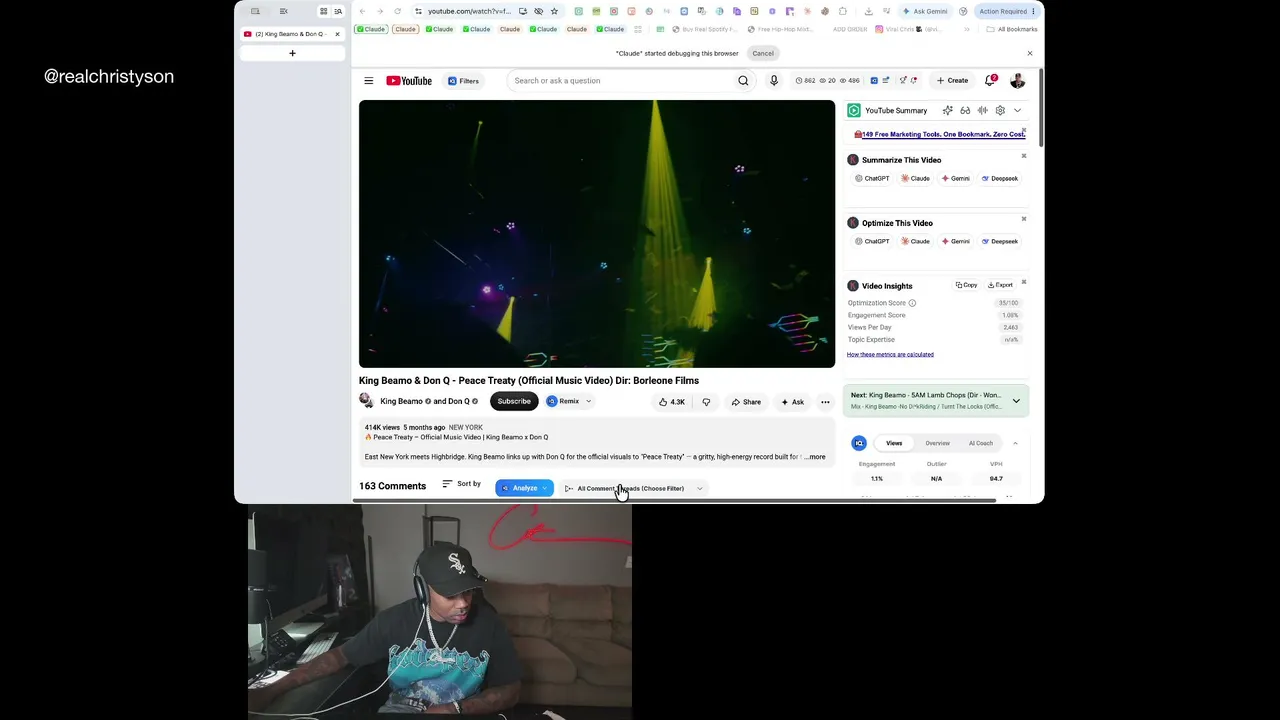1280x720 pixels.
Task: Navigate back in browser history
Action: [x=362, y=12]
